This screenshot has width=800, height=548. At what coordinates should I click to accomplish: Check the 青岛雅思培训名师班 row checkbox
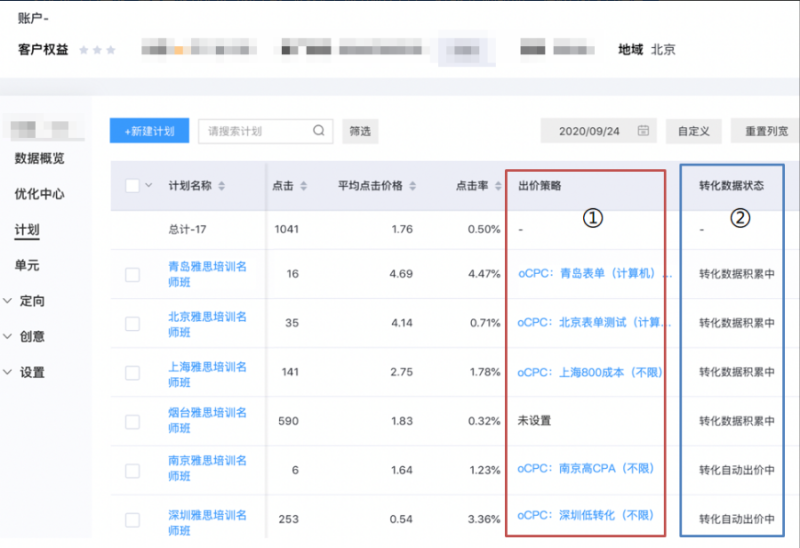pos(132,275)
